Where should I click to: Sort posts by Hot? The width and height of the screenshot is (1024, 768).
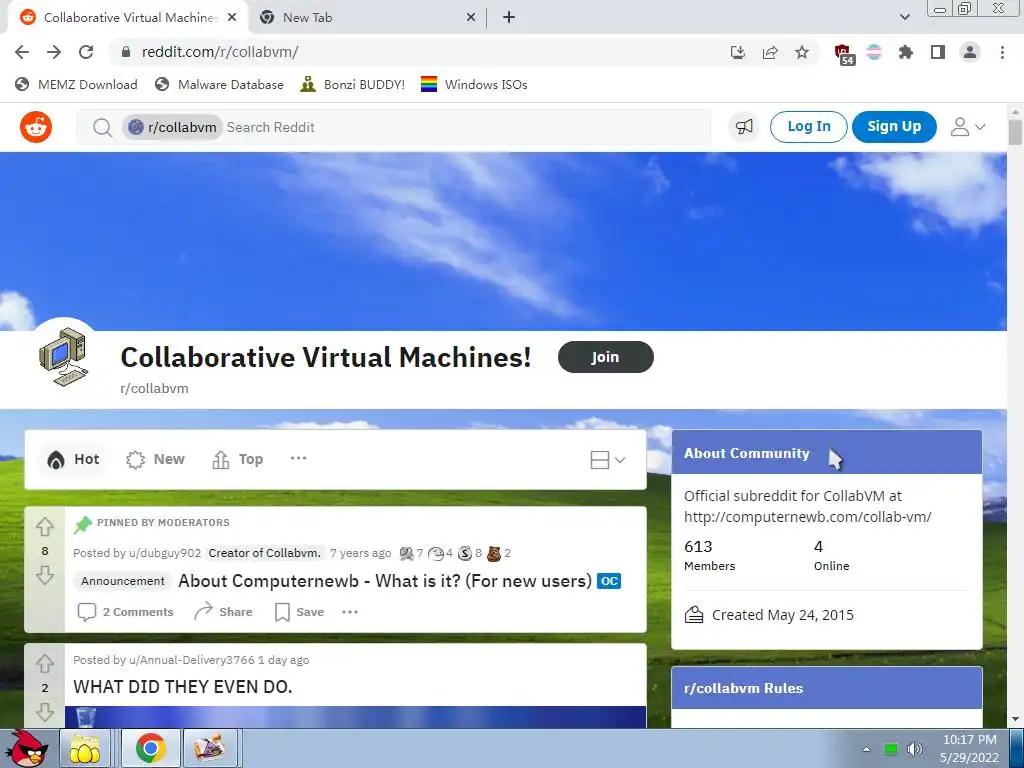click(x=73, y=459)
